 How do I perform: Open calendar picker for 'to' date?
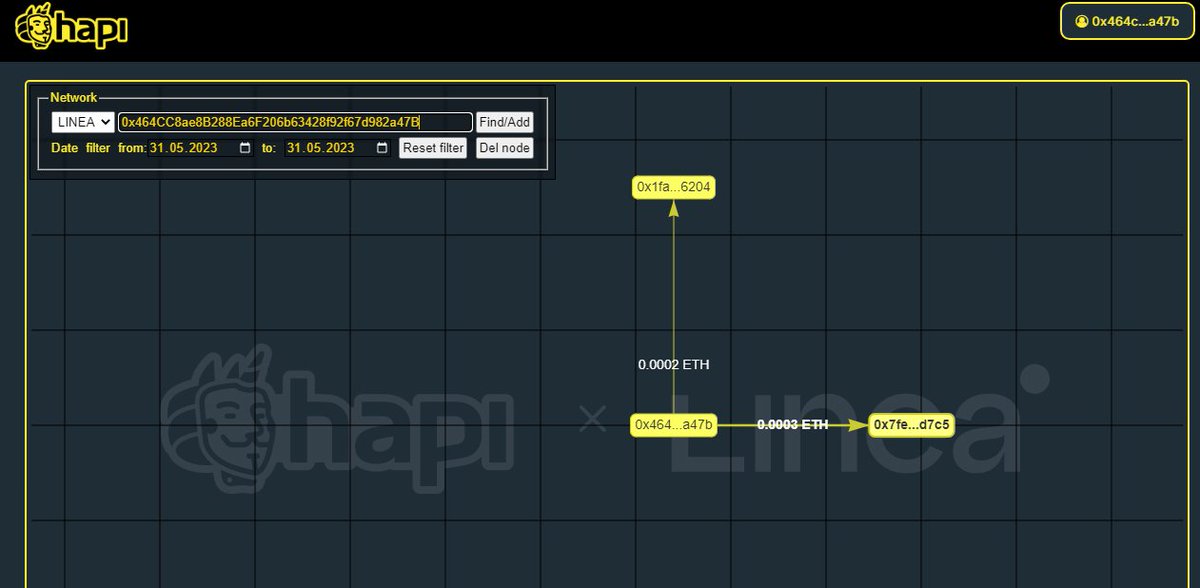(381, 148)
